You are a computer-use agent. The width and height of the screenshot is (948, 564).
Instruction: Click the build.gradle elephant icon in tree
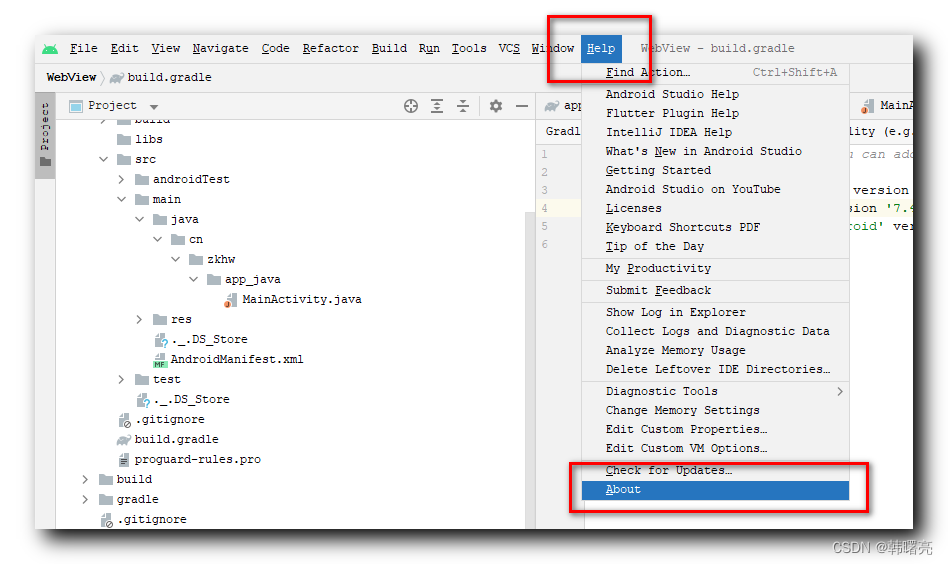pos(124,439)
